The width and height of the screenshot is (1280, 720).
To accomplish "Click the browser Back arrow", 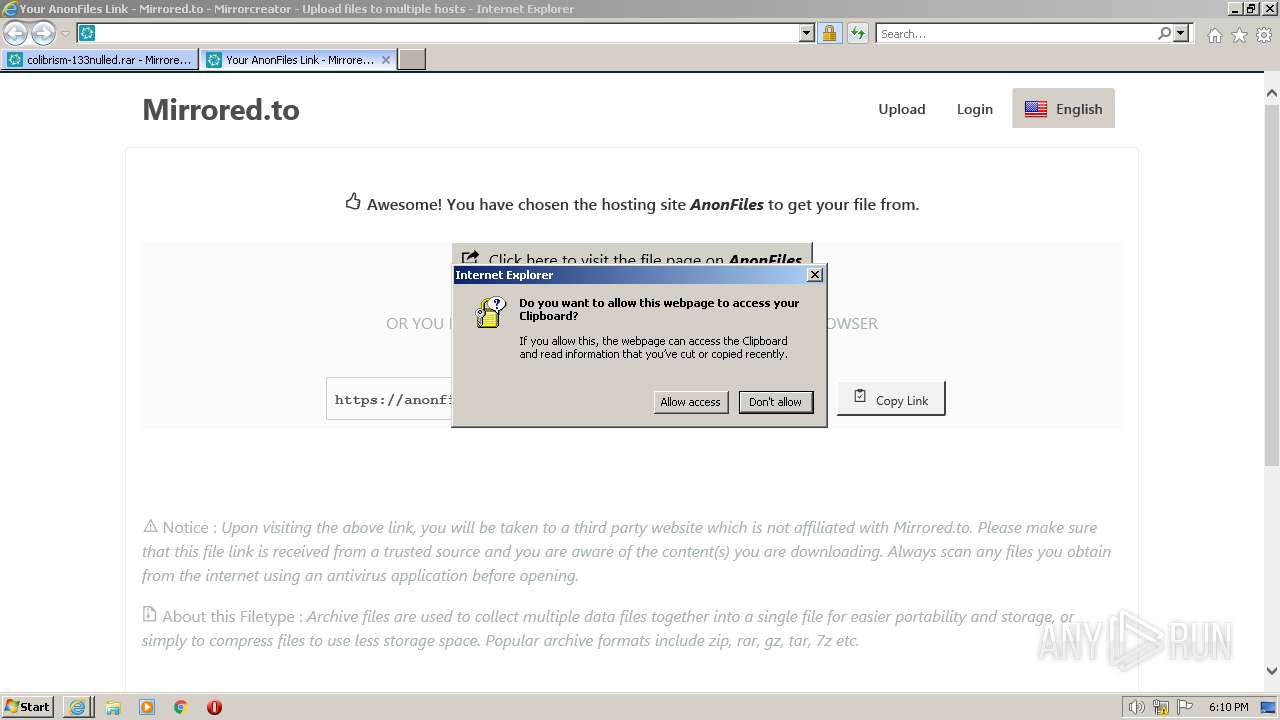I will [15, 33].
